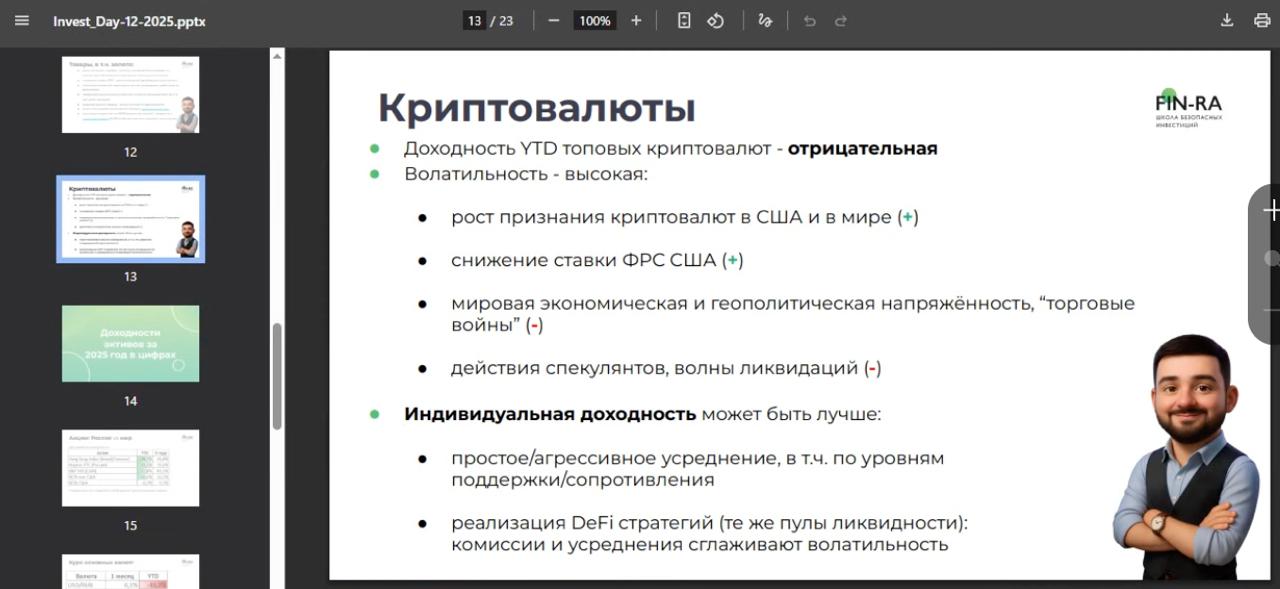Select the annotate drawing tool
1280x589 pixels.
[763, 20]
